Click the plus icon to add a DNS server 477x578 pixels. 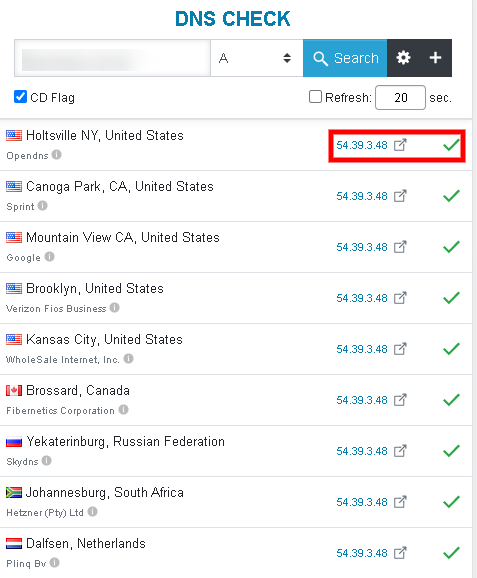[x=435, y=58]
